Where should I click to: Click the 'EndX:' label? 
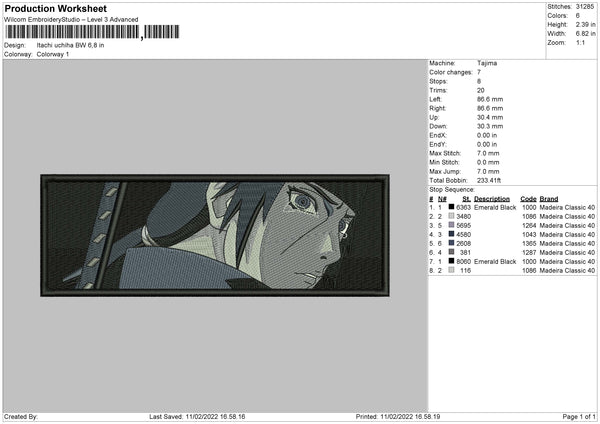(438, 135)
